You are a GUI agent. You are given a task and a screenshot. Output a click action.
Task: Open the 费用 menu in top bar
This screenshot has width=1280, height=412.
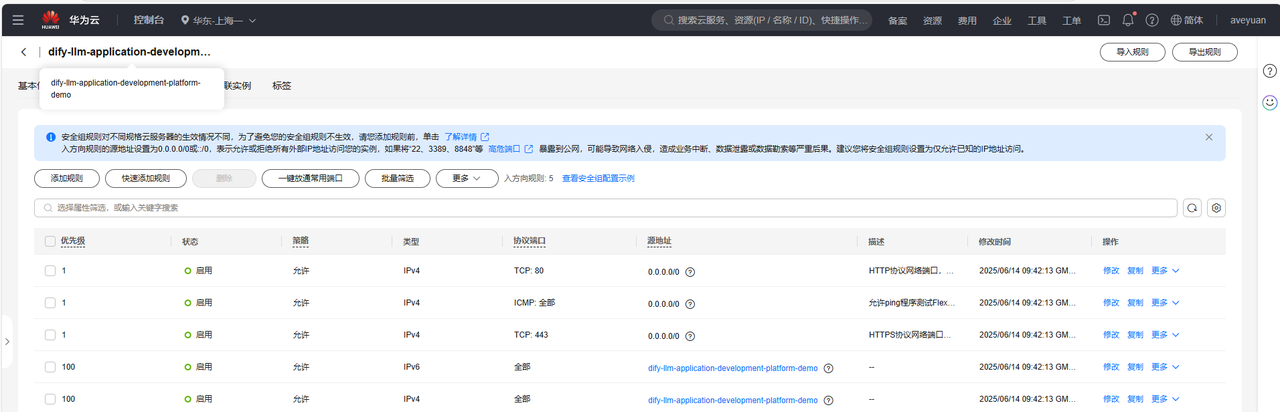967,20
